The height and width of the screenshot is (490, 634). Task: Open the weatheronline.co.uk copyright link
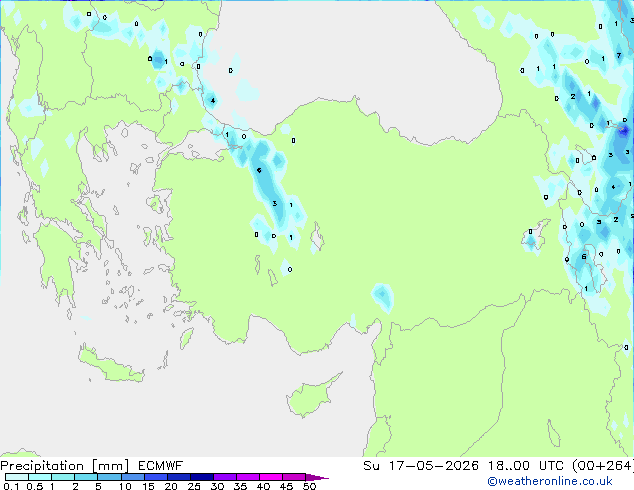click(x=550, y=481)
